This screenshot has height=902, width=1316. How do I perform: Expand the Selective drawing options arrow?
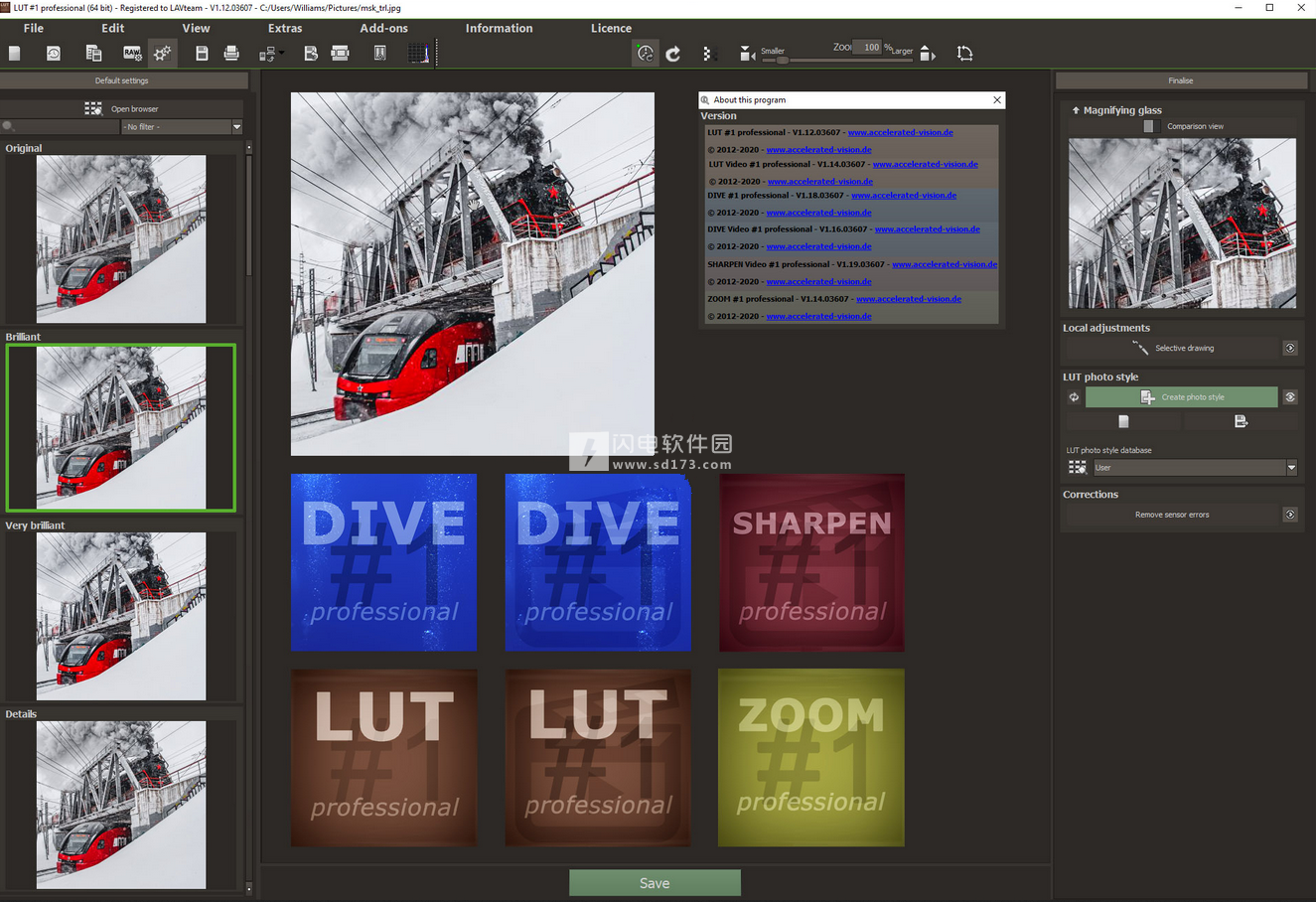(1290, 348)
